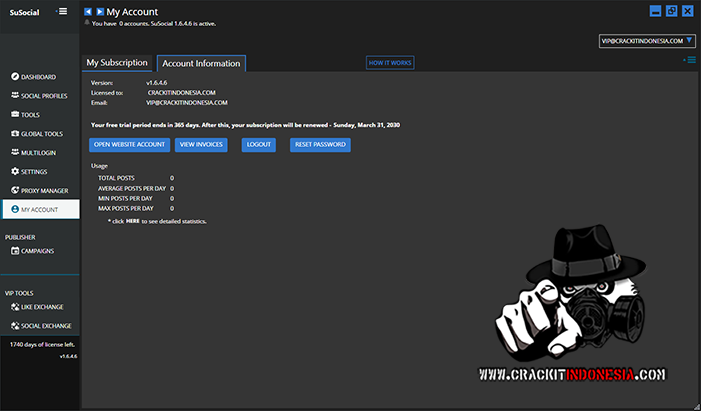Open Campaigns under Publisher

[x=37, y=251]
